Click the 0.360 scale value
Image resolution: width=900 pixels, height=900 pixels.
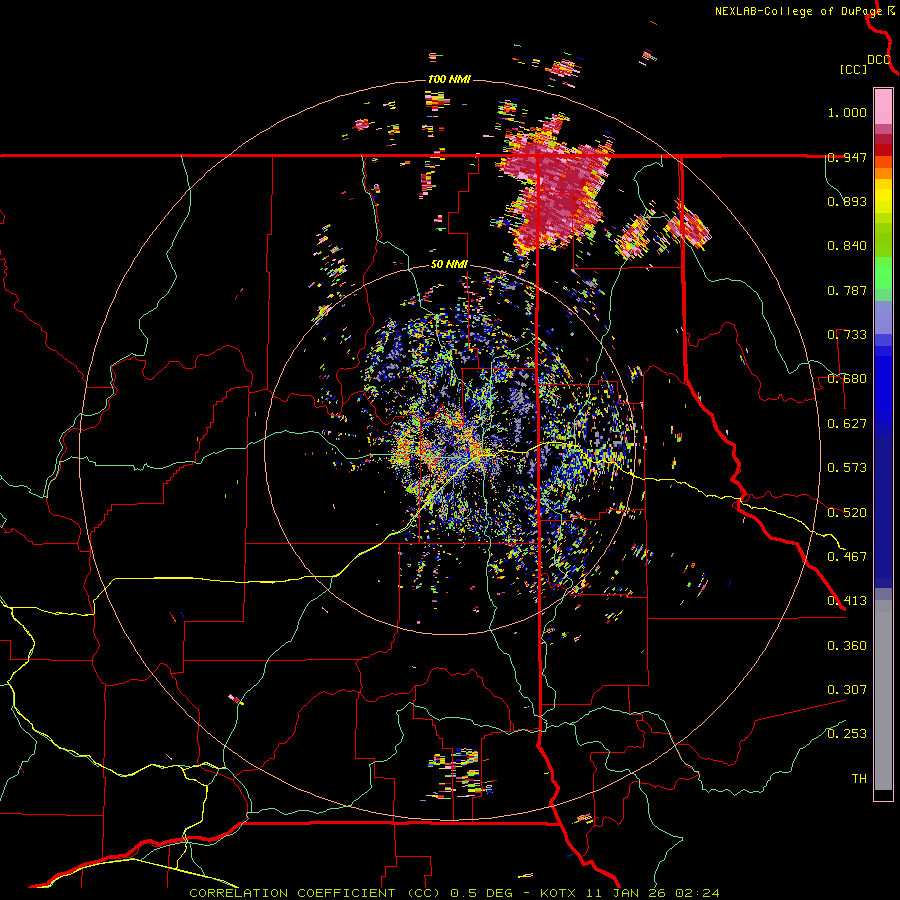tap(847, 646)
